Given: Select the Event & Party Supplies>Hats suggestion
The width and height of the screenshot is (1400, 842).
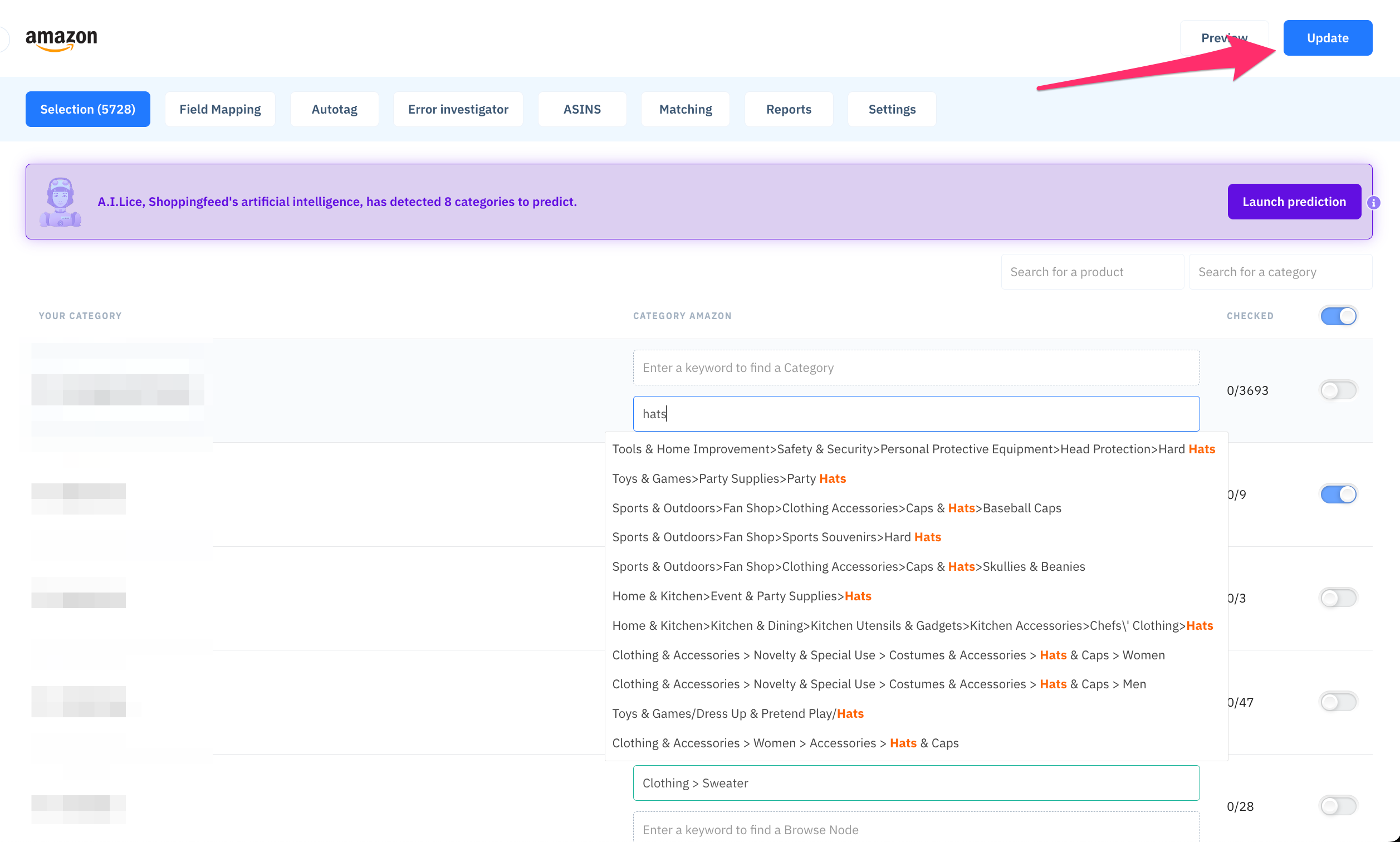Looking at the screenshot, I should [916, 596].
